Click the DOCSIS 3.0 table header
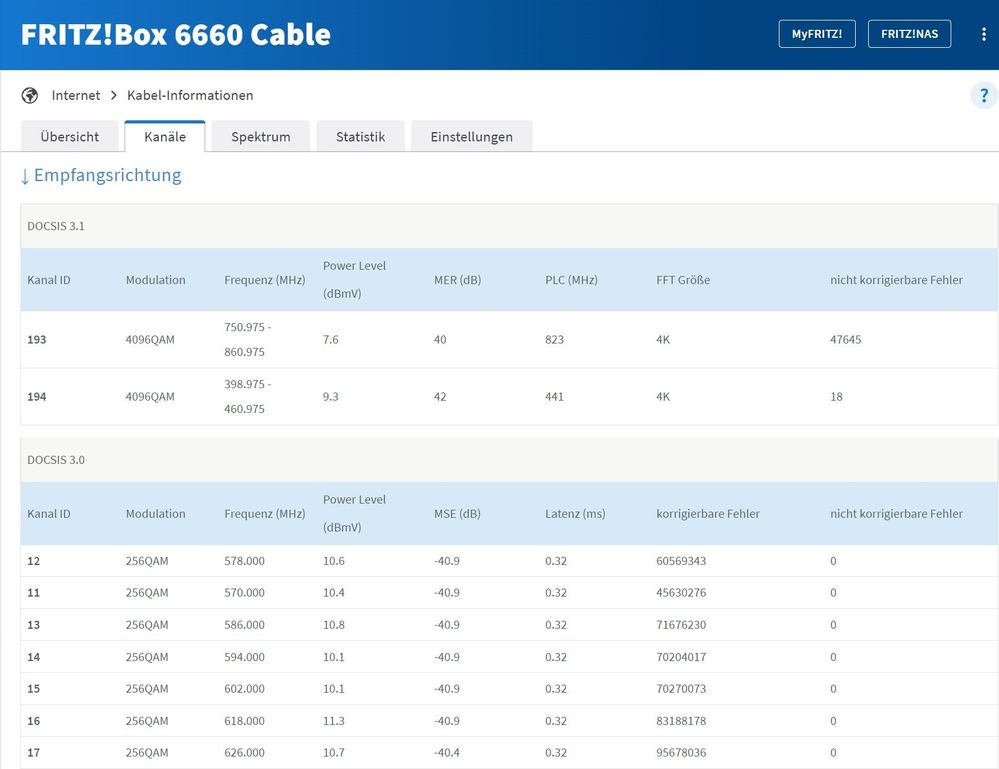 tap(56, 460)
